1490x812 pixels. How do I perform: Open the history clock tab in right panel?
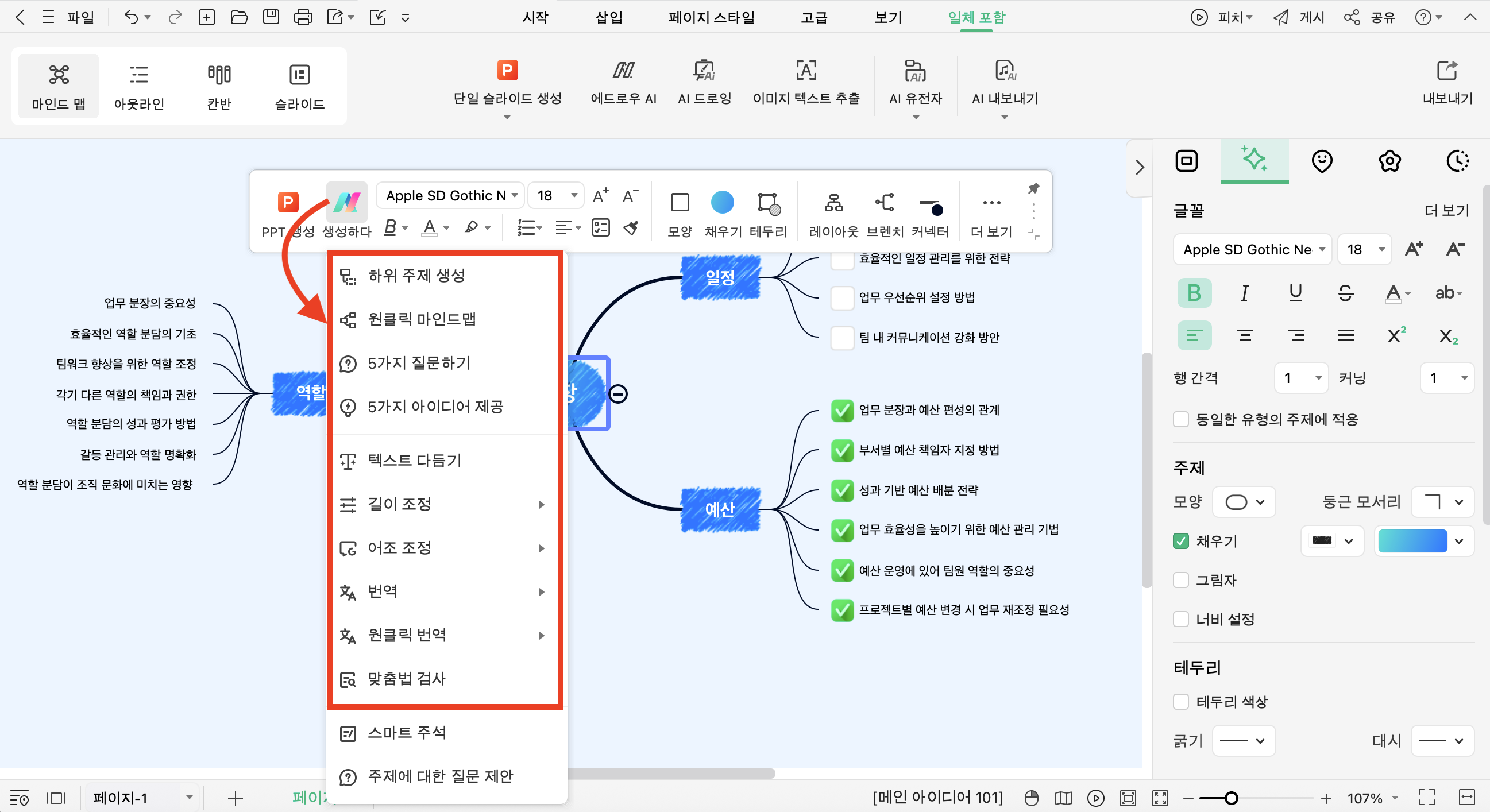(1457, 161)
